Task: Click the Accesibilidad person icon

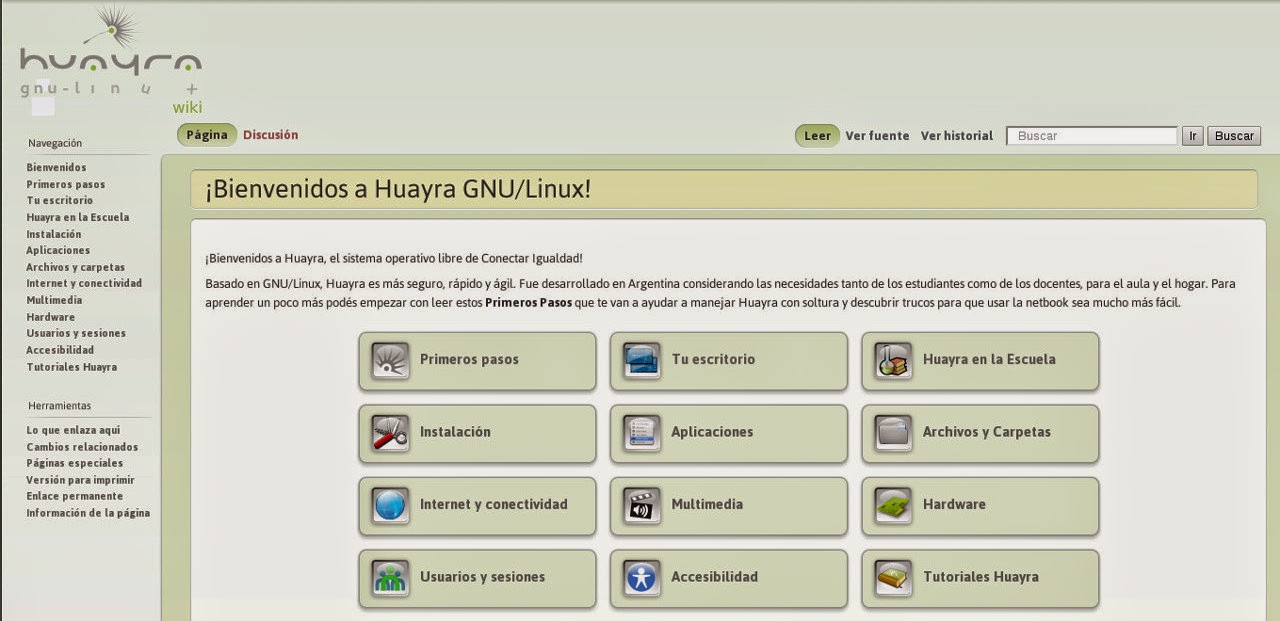Action: 641,577
